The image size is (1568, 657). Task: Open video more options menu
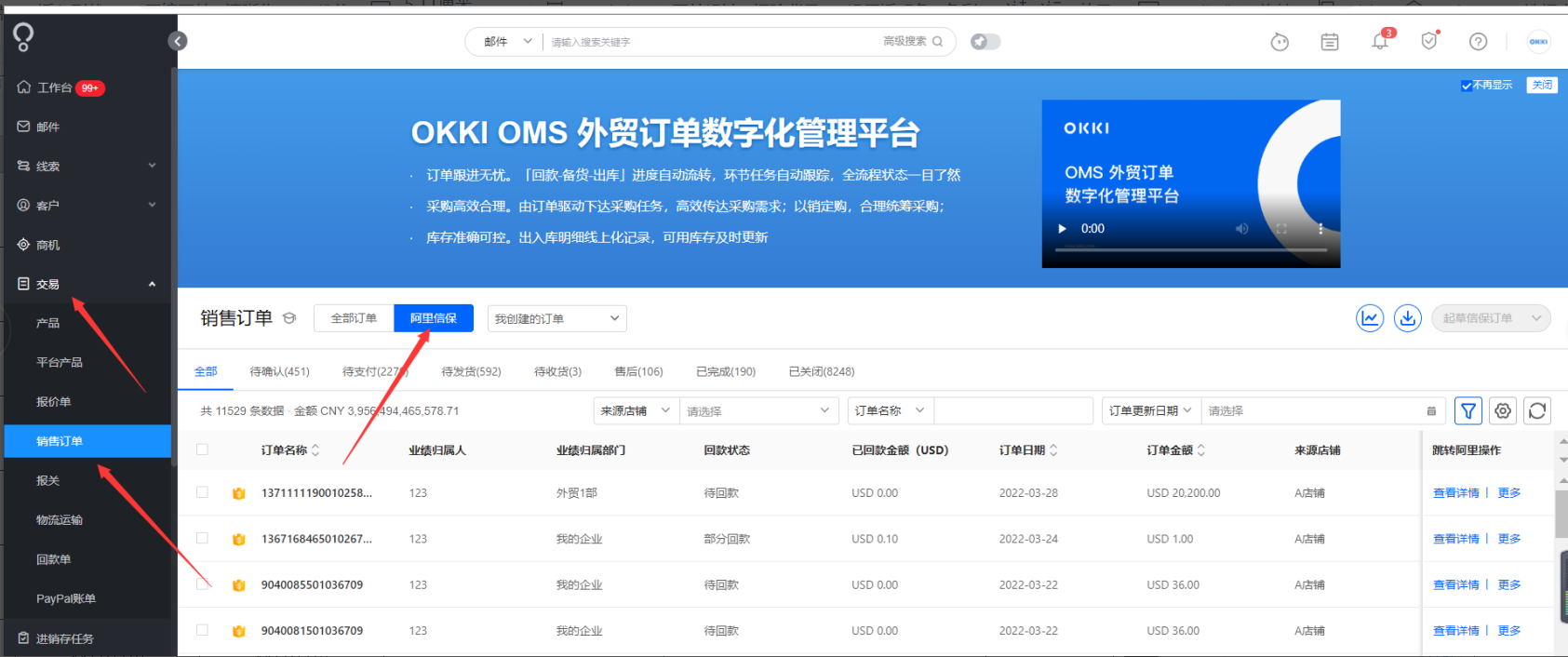pyautogui.click(x=1320, y=229)
